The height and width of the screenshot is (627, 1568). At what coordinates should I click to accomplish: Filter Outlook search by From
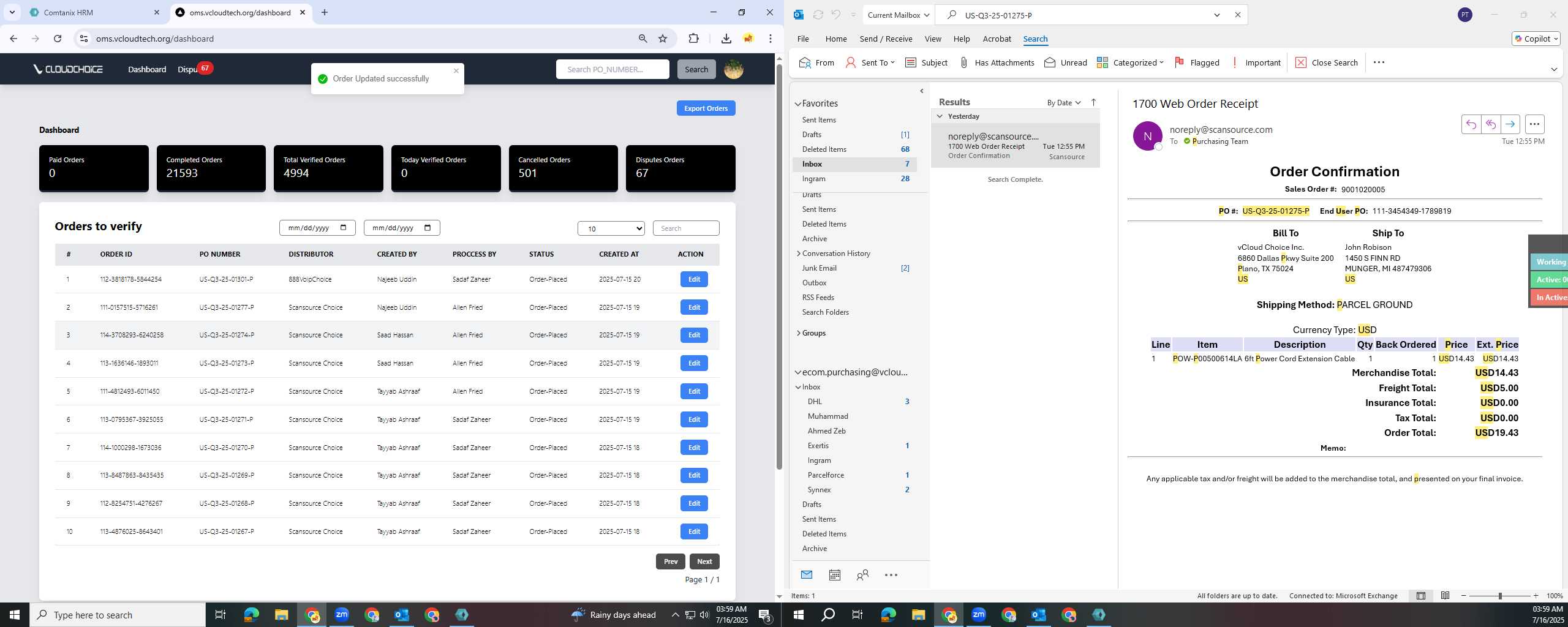click(x=816, y=62)
